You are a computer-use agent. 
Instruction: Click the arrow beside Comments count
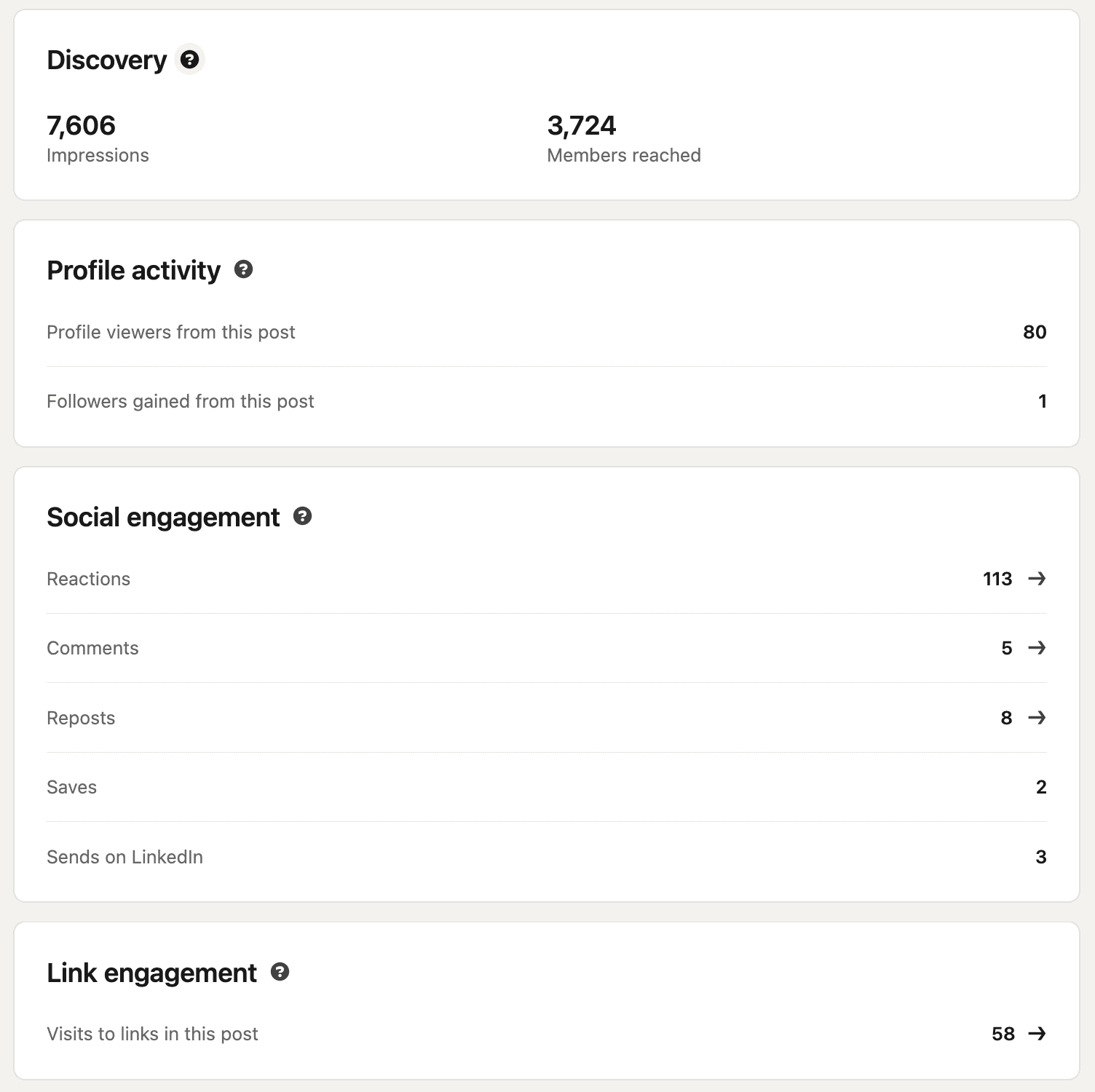(1037, 648)
